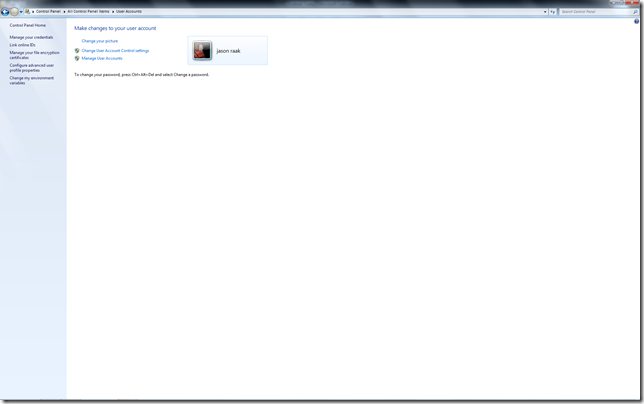Open Manage your credentials link
This screenshot has width=644, height=404.
point(31,37)
